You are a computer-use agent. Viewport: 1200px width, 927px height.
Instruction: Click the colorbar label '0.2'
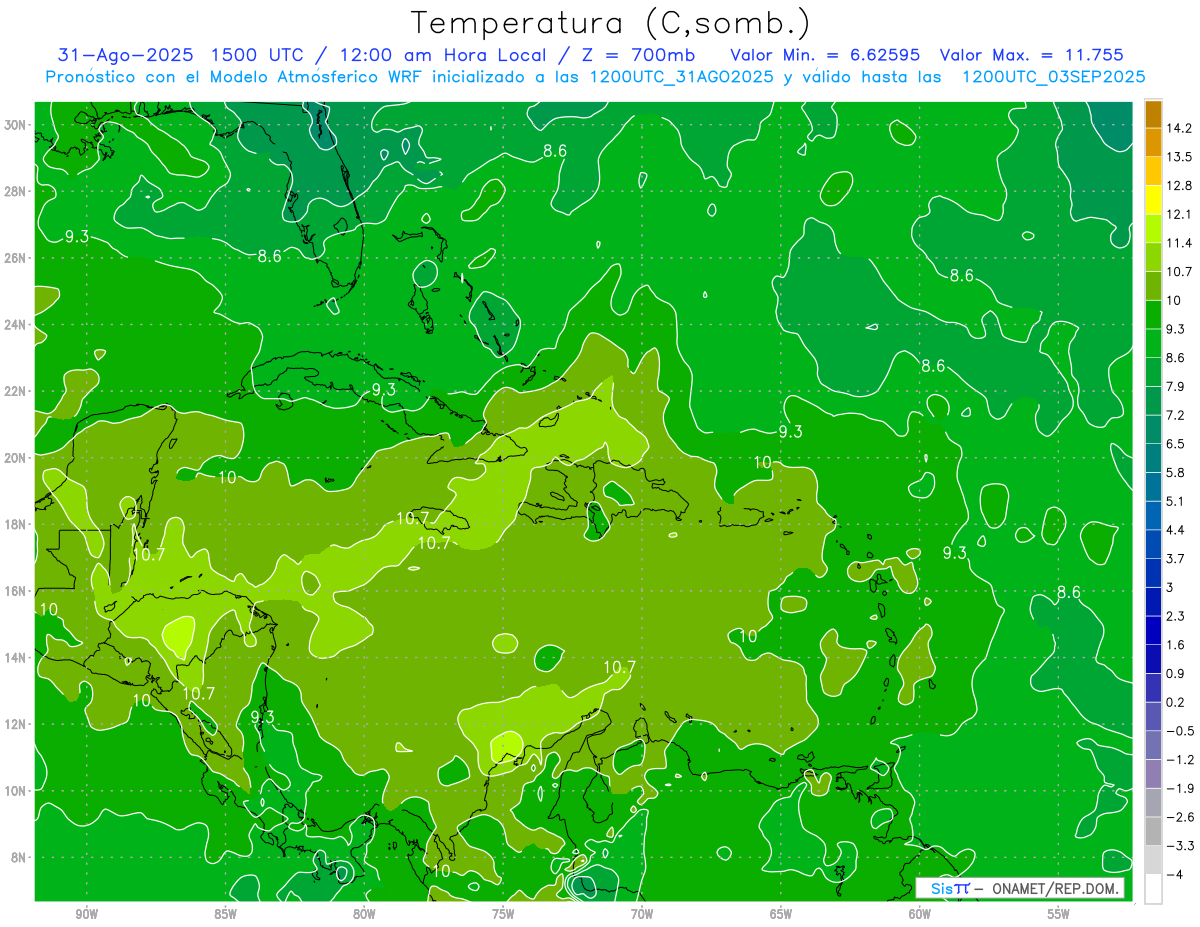click(x=1176, y=702)
